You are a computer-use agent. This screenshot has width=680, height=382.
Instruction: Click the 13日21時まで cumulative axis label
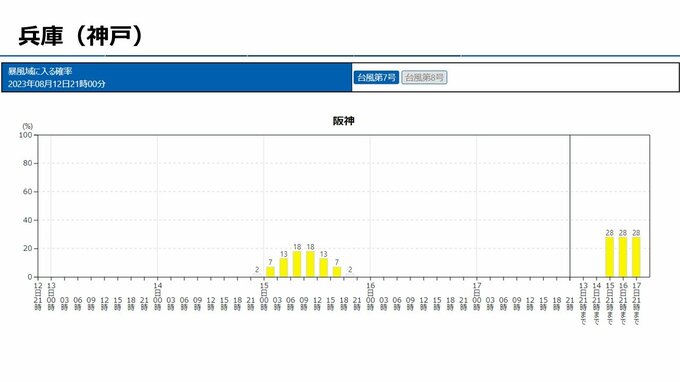(583, 304)
